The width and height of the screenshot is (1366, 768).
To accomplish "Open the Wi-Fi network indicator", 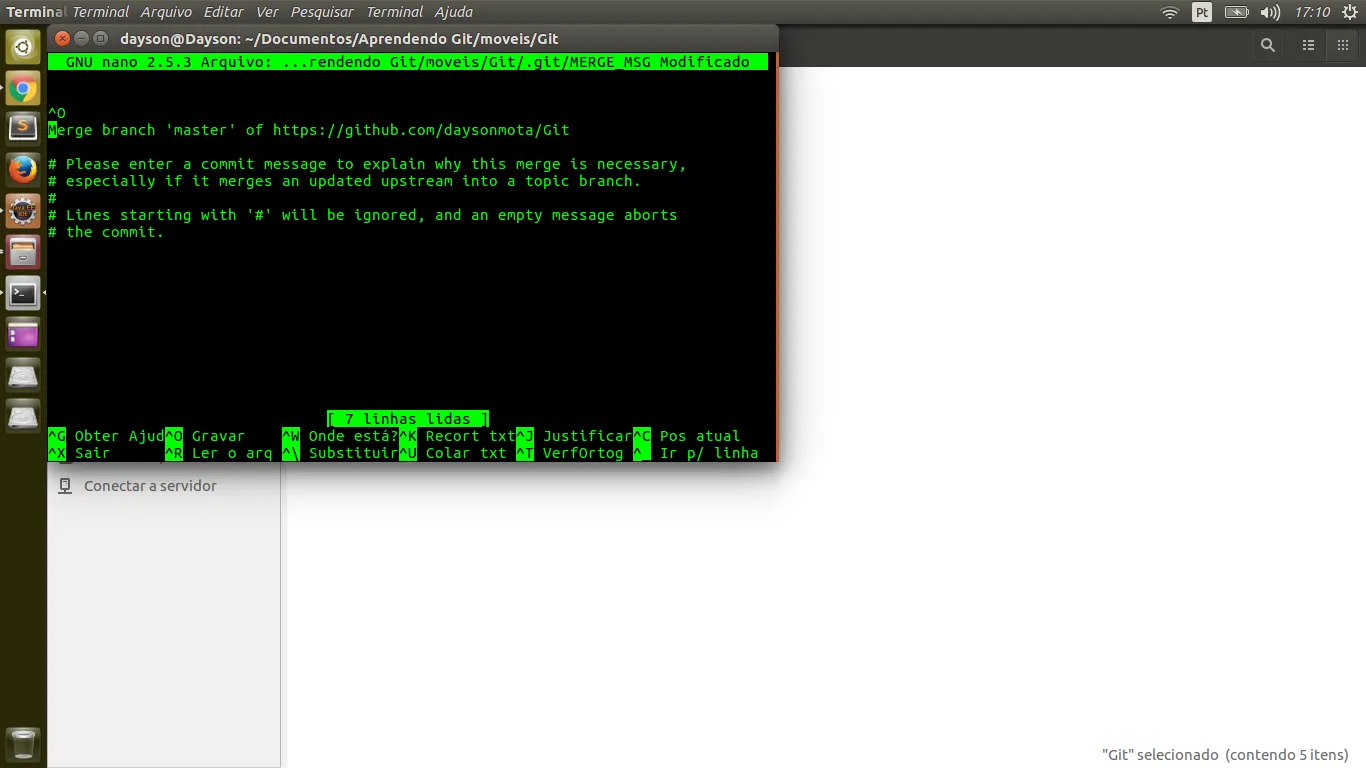I will [x=1170, y=12].
